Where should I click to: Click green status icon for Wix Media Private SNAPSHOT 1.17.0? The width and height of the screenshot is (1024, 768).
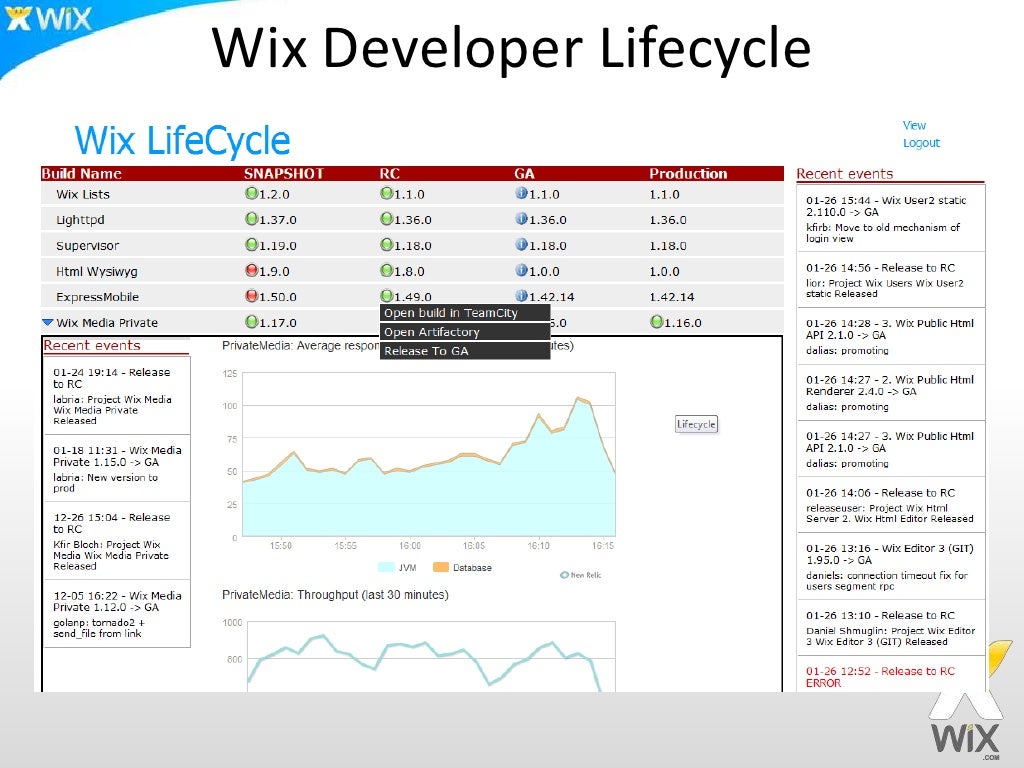click(251, 321)
